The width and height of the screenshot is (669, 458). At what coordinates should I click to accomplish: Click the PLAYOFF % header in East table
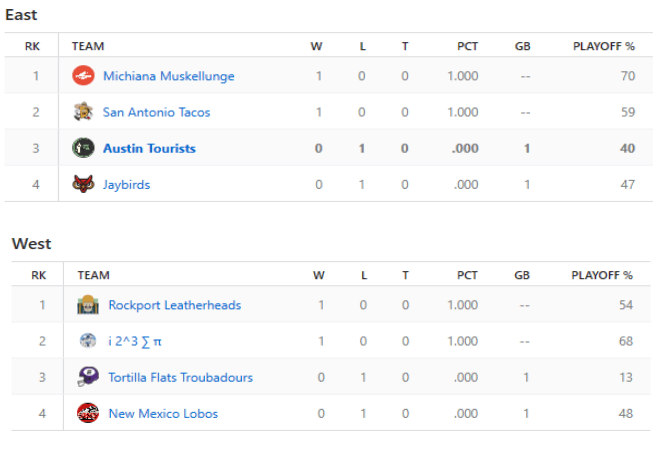click(x=603, y=46)
